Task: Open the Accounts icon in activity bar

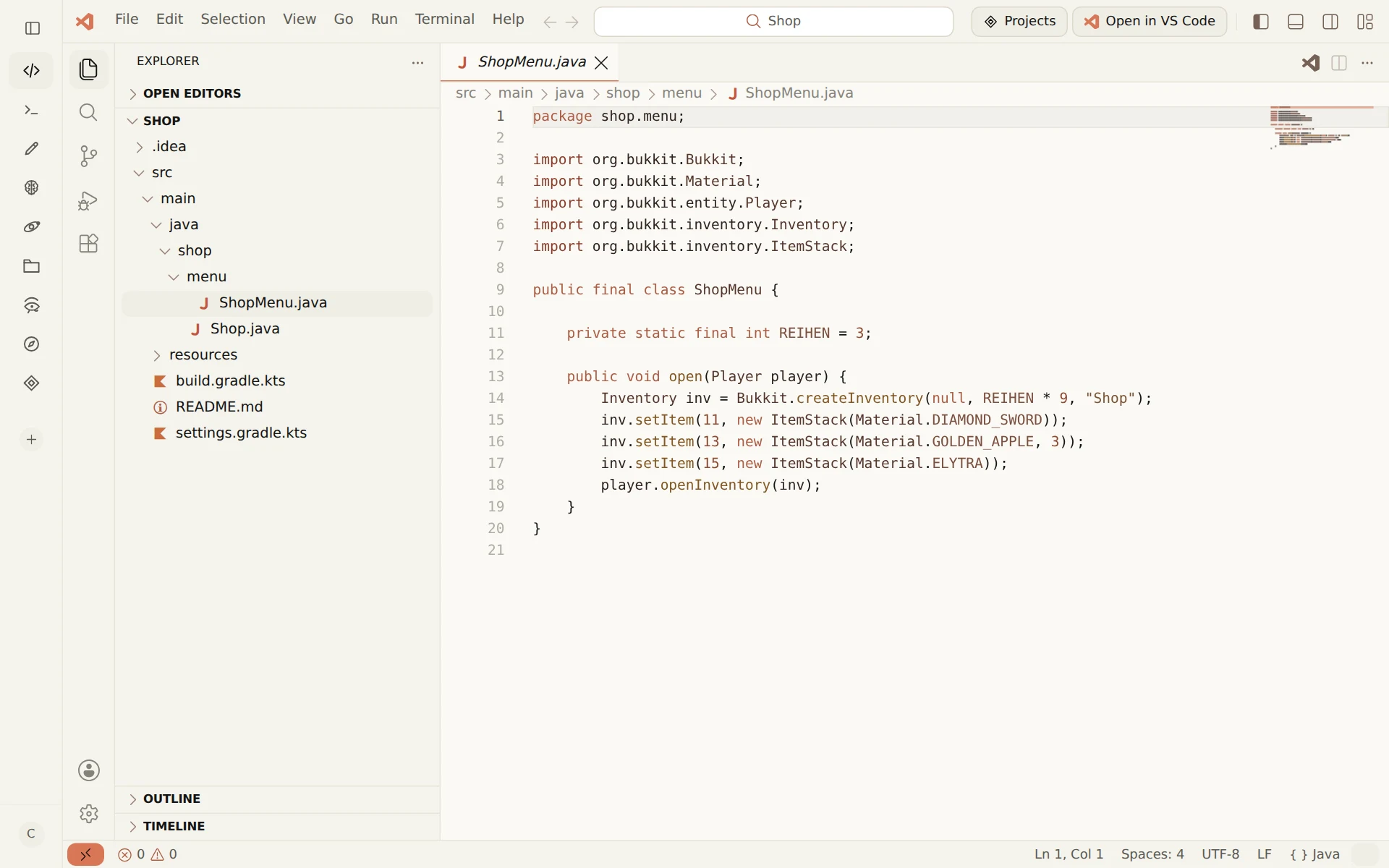Action: click(x=89, y=770)
